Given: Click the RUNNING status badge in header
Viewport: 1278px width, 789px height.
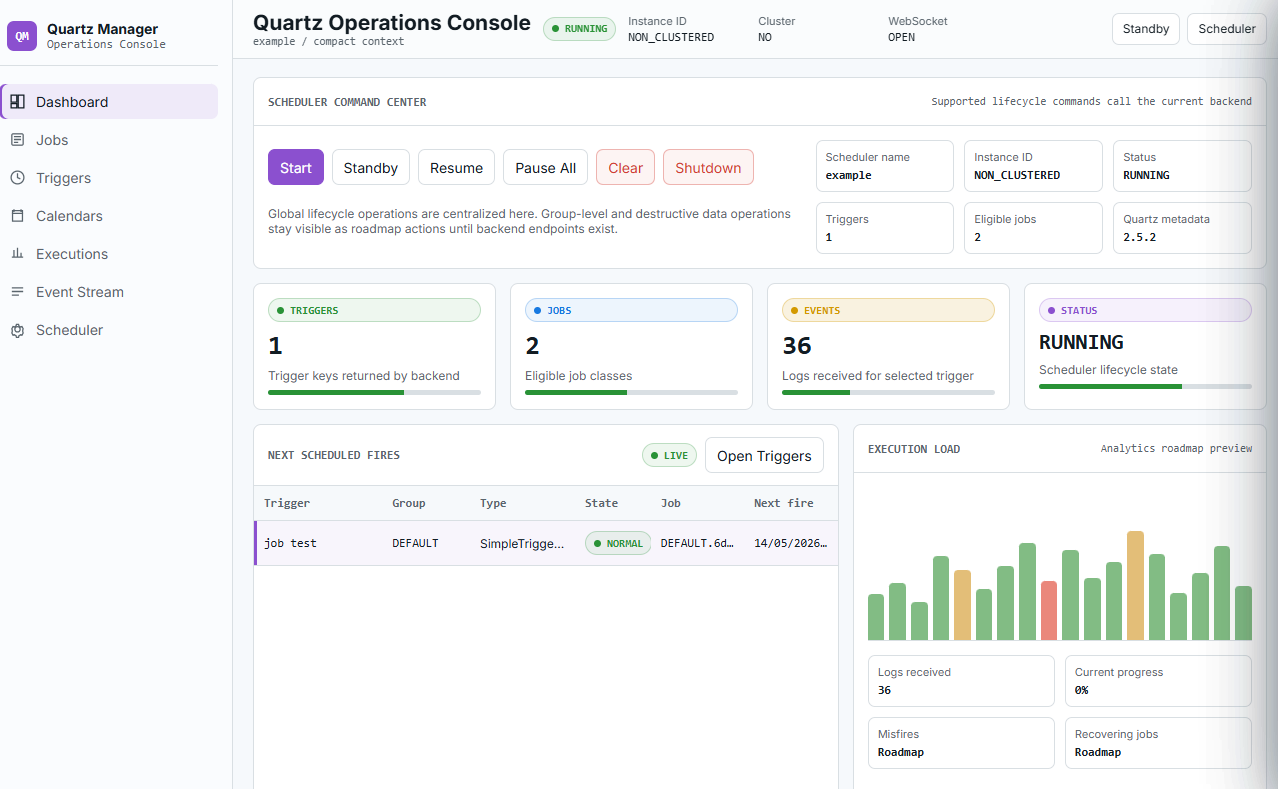Looking at the screenshot, I should (580, 29).
